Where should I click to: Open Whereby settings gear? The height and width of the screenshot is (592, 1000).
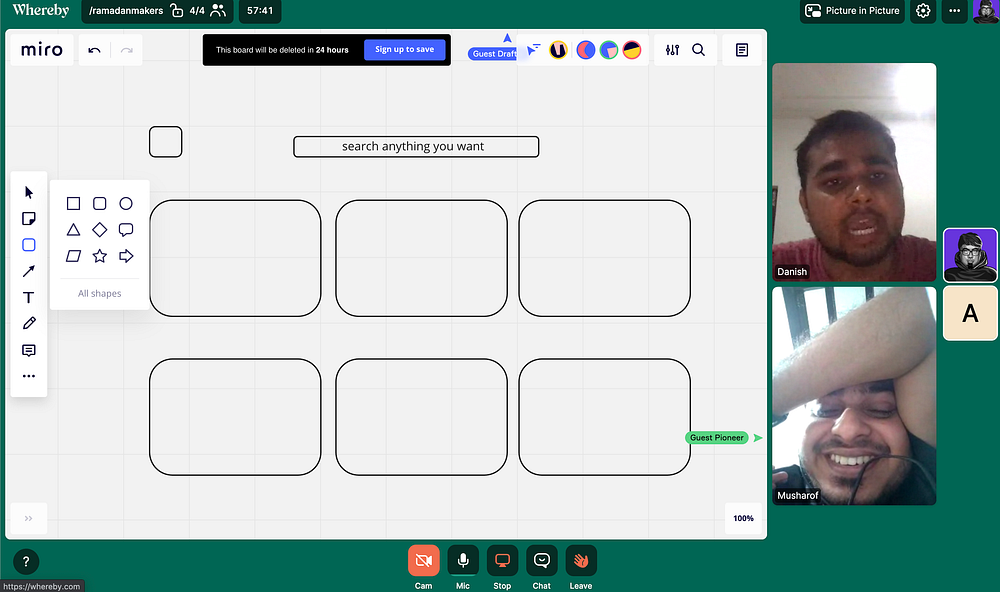(x=923, y=11)
